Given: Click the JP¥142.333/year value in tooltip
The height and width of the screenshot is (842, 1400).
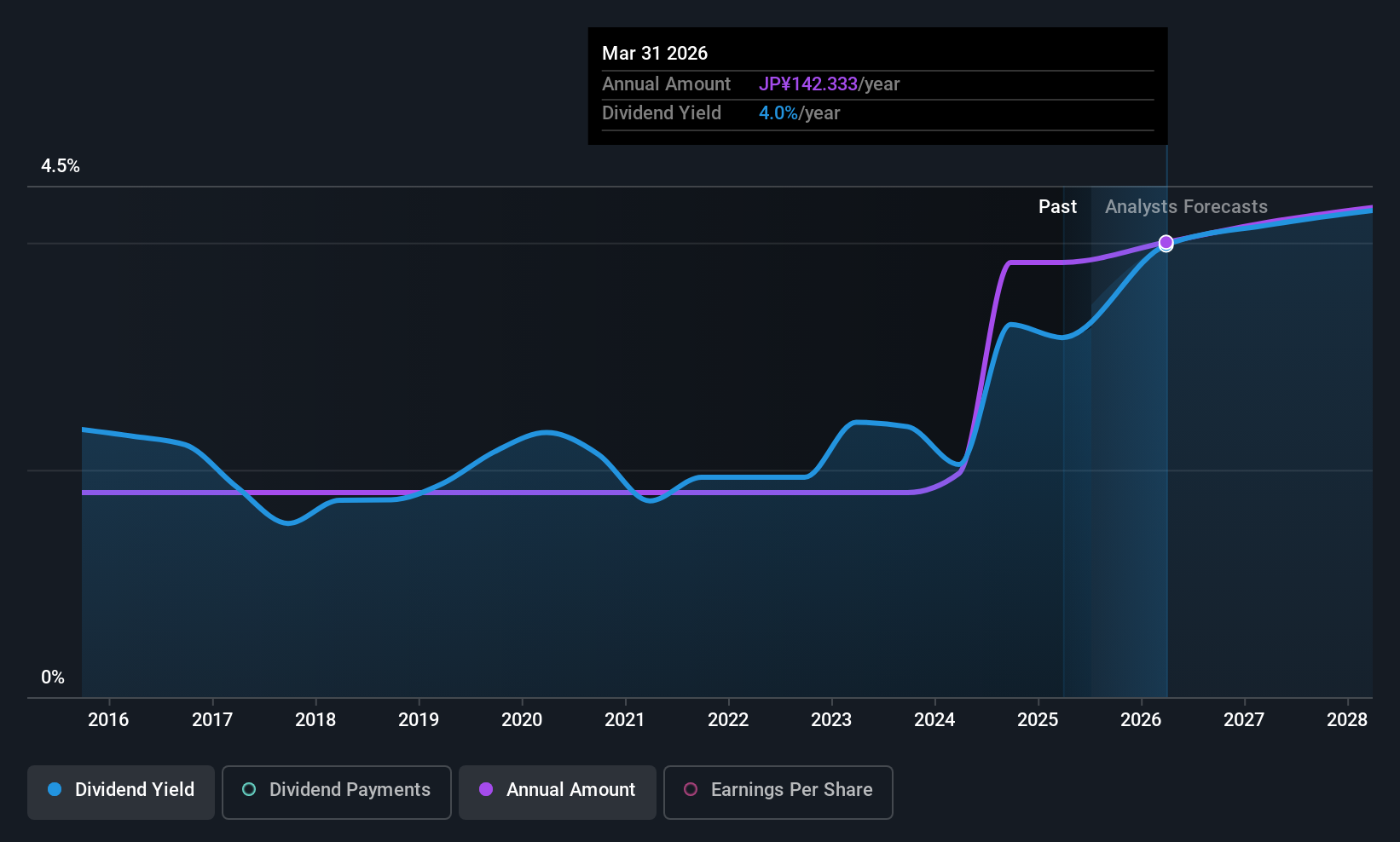Looking at the screenshot, I should (830, 84).
